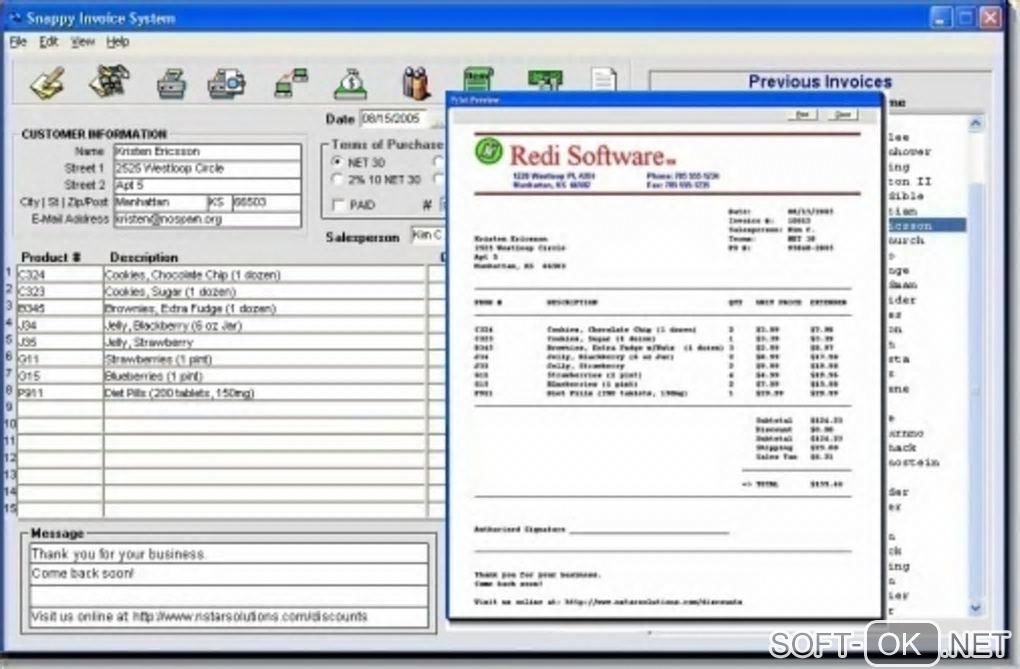Click the Blueberries (1 pint) description cell
The image size is (1020, 669).
click(264, 376)
